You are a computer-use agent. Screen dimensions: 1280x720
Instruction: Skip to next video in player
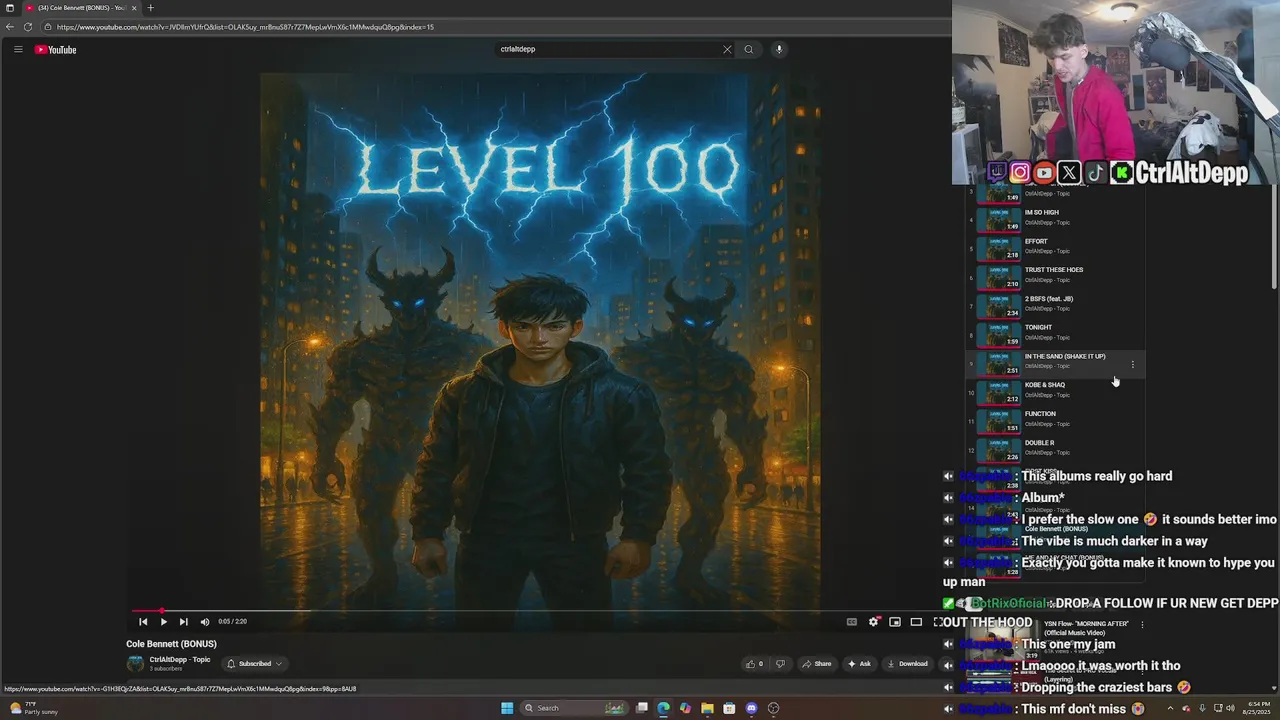(x=183, y=622)
